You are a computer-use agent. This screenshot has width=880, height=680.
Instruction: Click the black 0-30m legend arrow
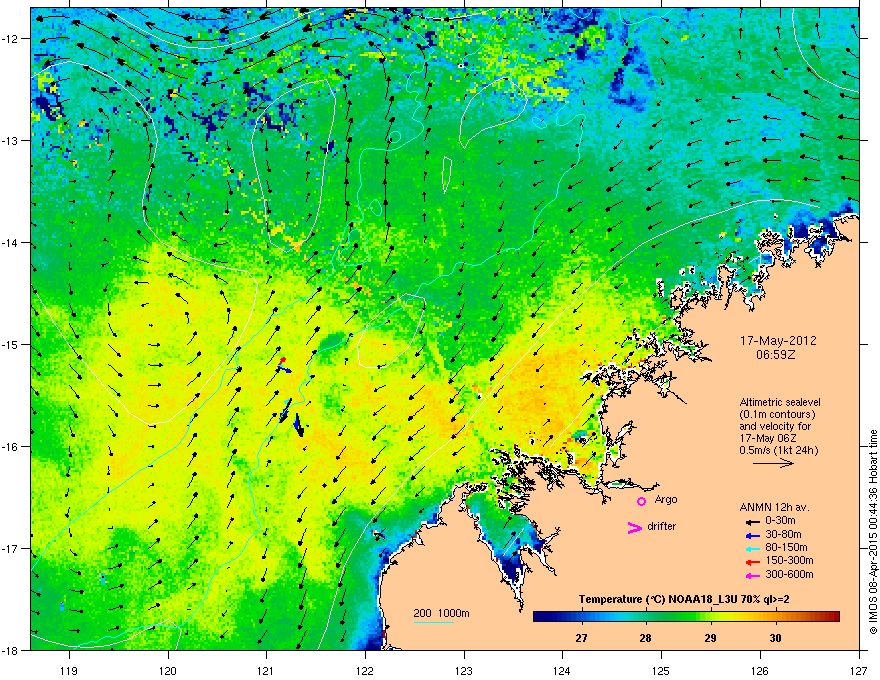pyautogui.click(x=752, y=521)
